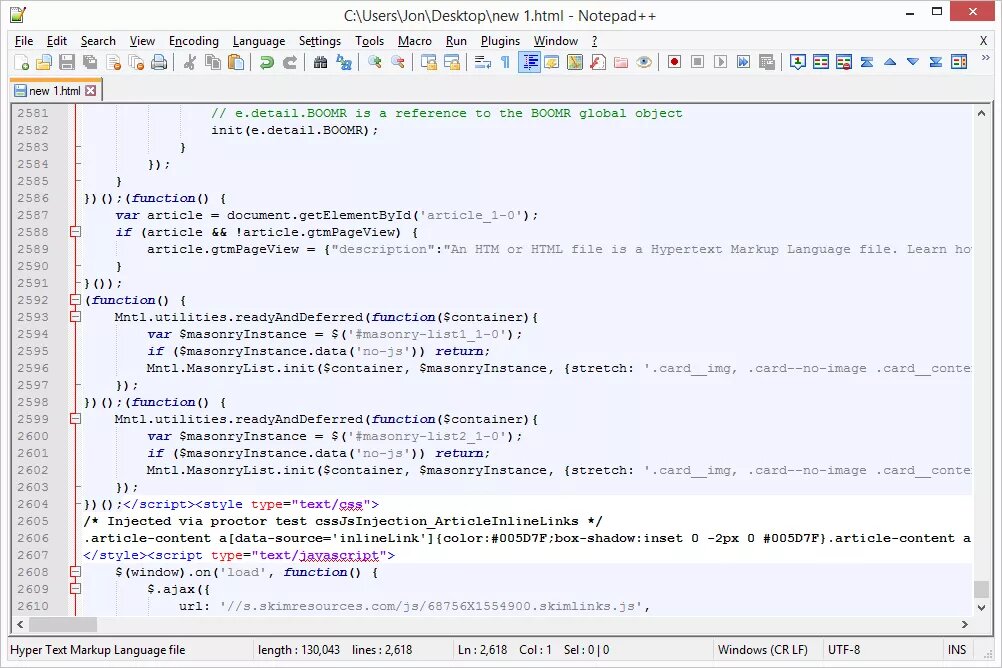Image resolution: width=1002 pixels, height=668 pixels.
Task: Collapse the fold at line 2599
Action: (75, 419)
